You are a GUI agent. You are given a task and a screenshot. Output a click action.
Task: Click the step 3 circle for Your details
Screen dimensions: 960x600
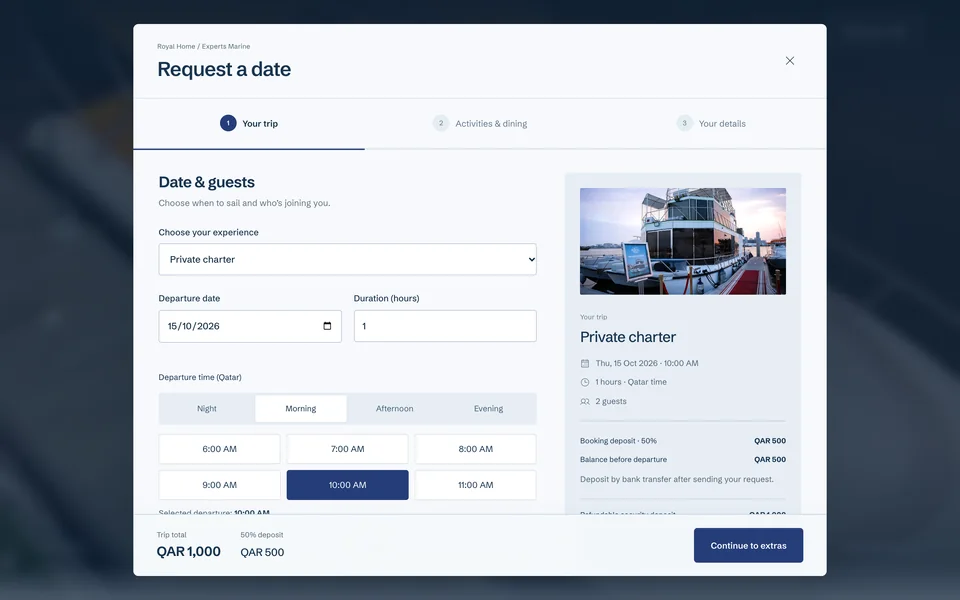[684, 123]
